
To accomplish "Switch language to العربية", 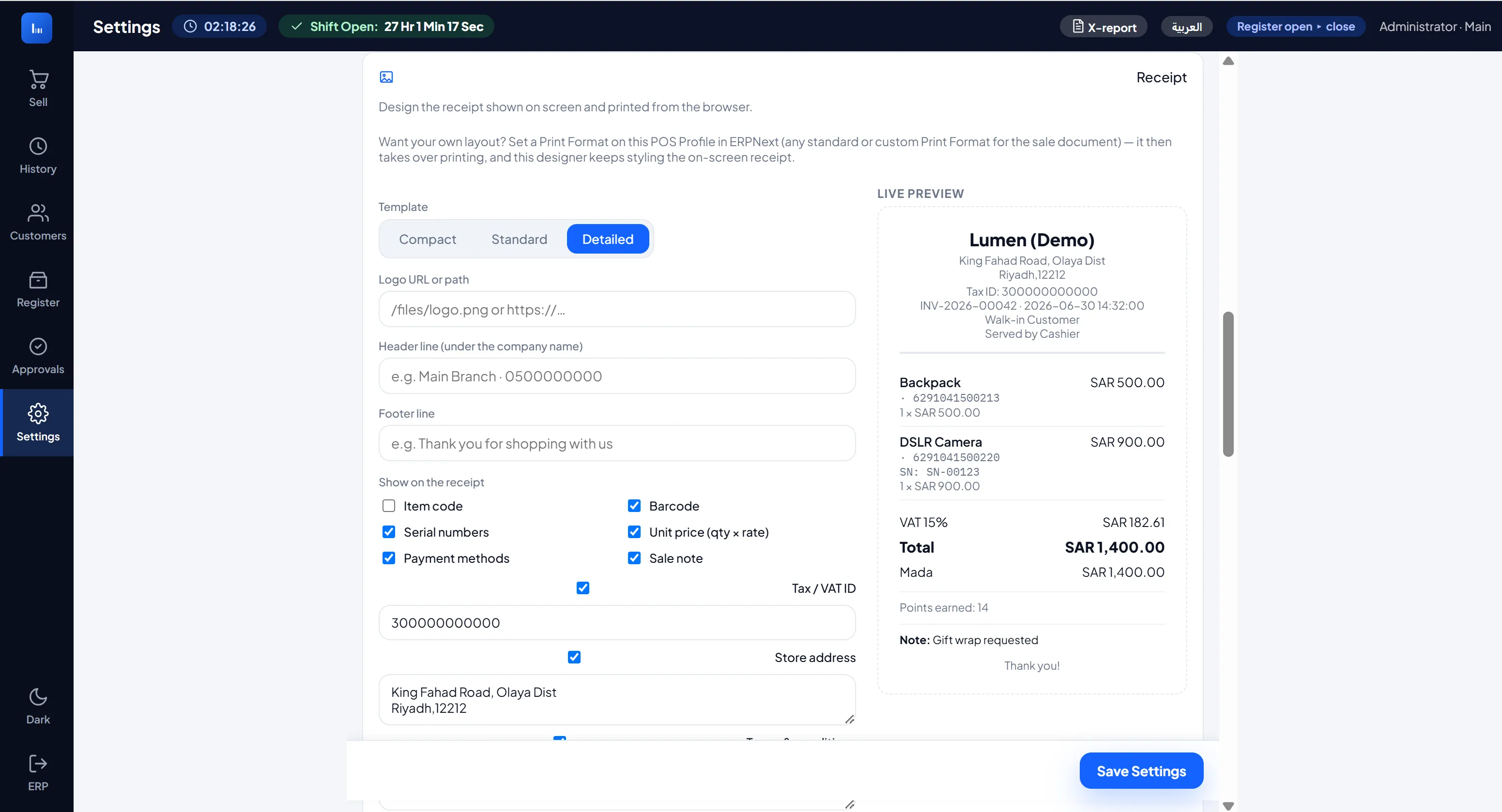I will coord(1187,27).
